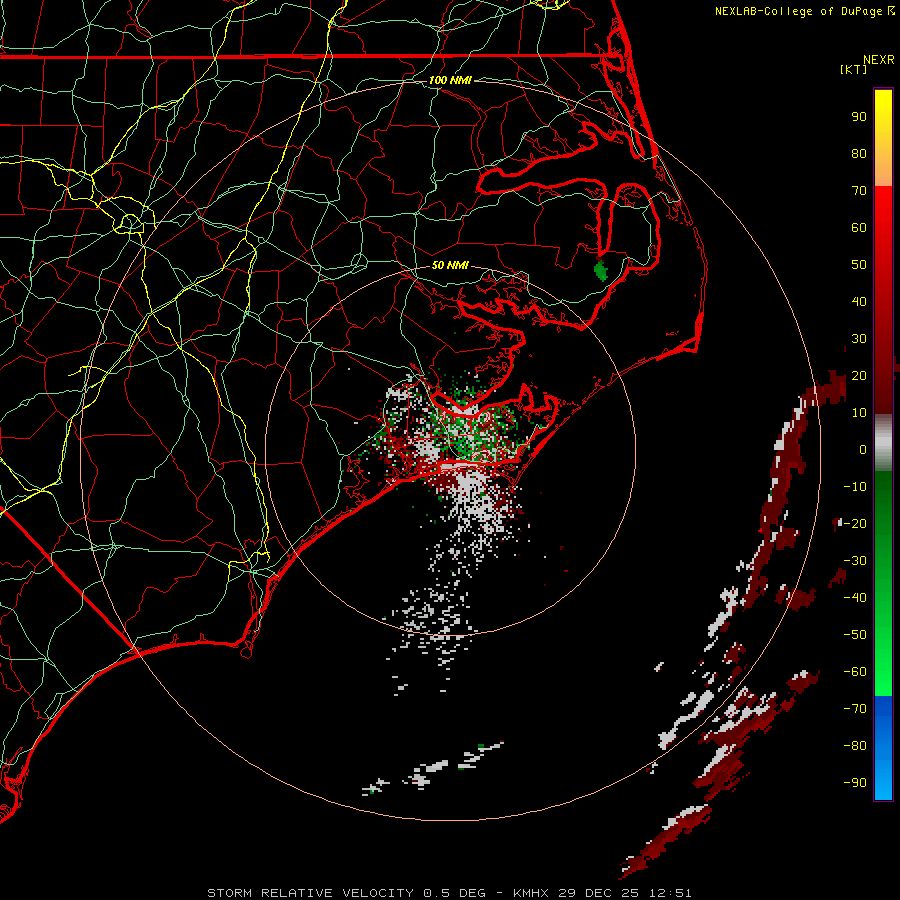900x900 pixels.
Task: Click the [KT] units label
Action: tap(854, 69)
